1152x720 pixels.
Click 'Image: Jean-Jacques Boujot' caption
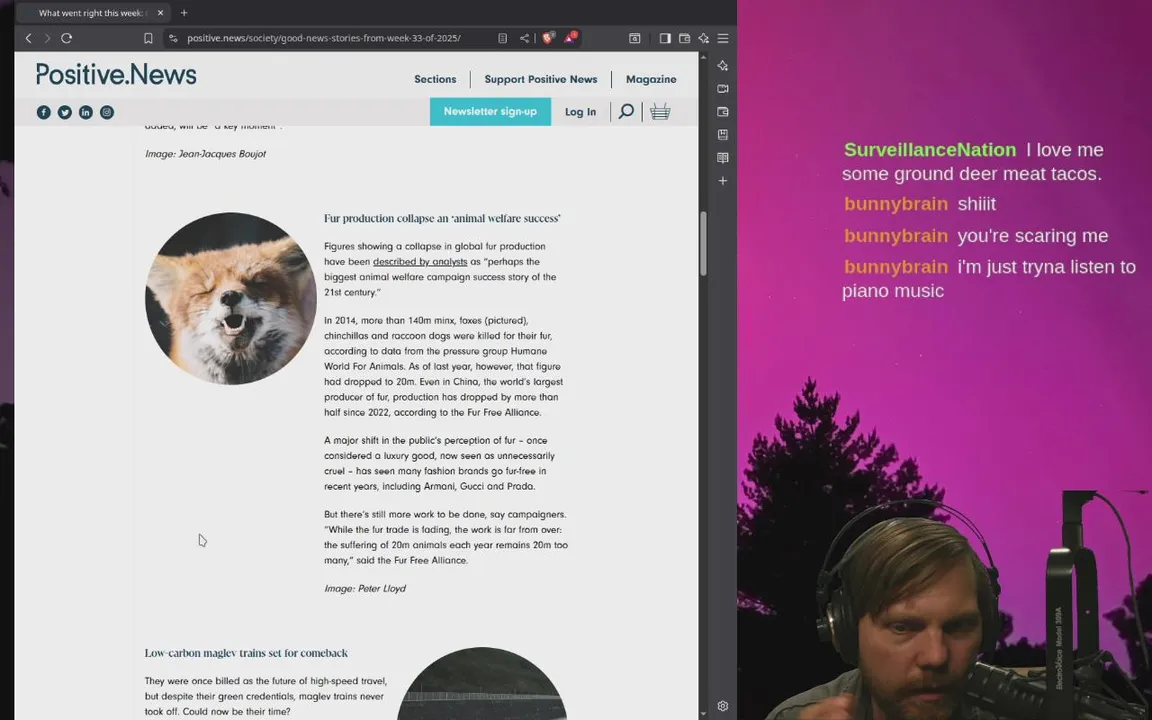coord(206,154)
